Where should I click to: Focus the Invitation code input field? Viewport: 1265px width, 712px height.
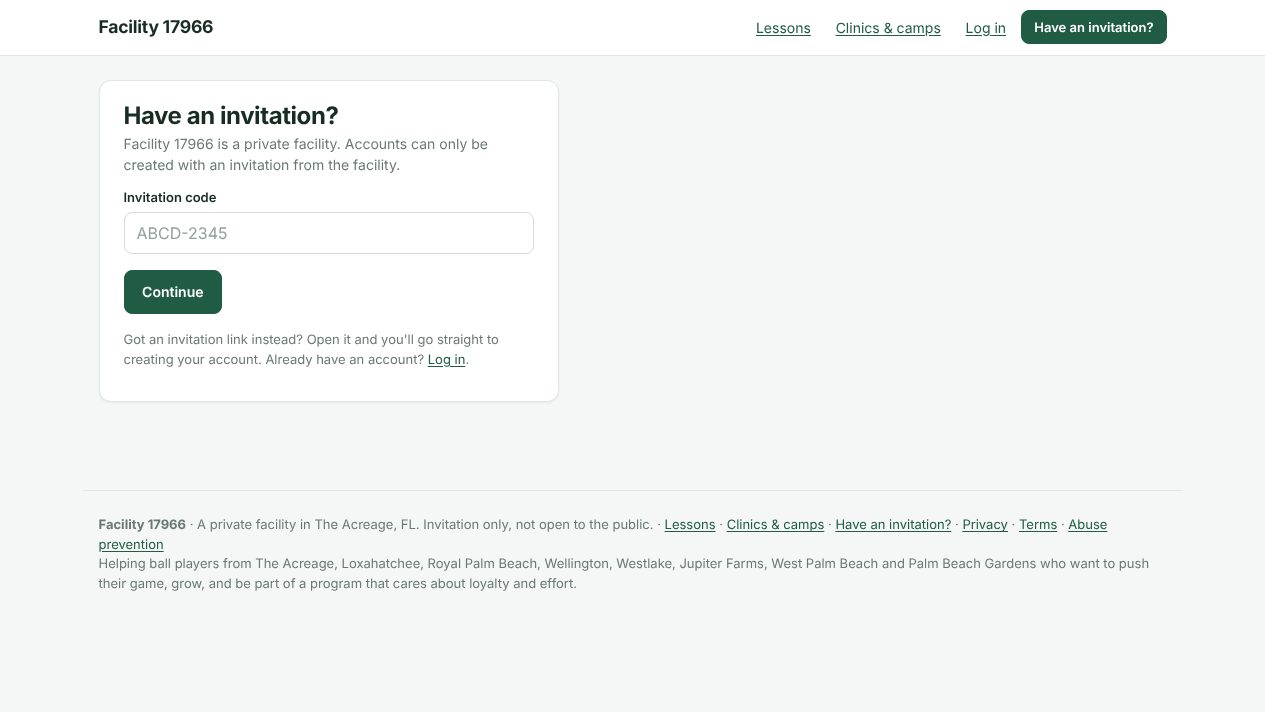point(328,233)
